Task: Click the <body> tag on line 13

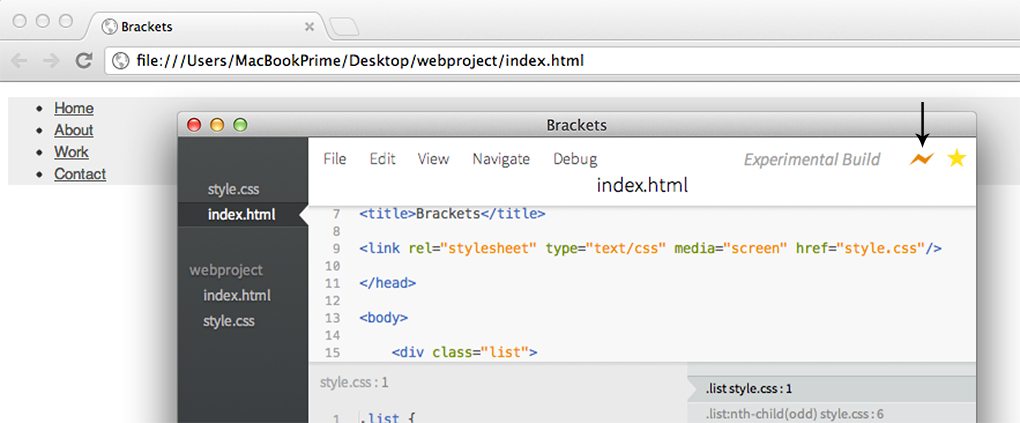Action: coord(383,318)
